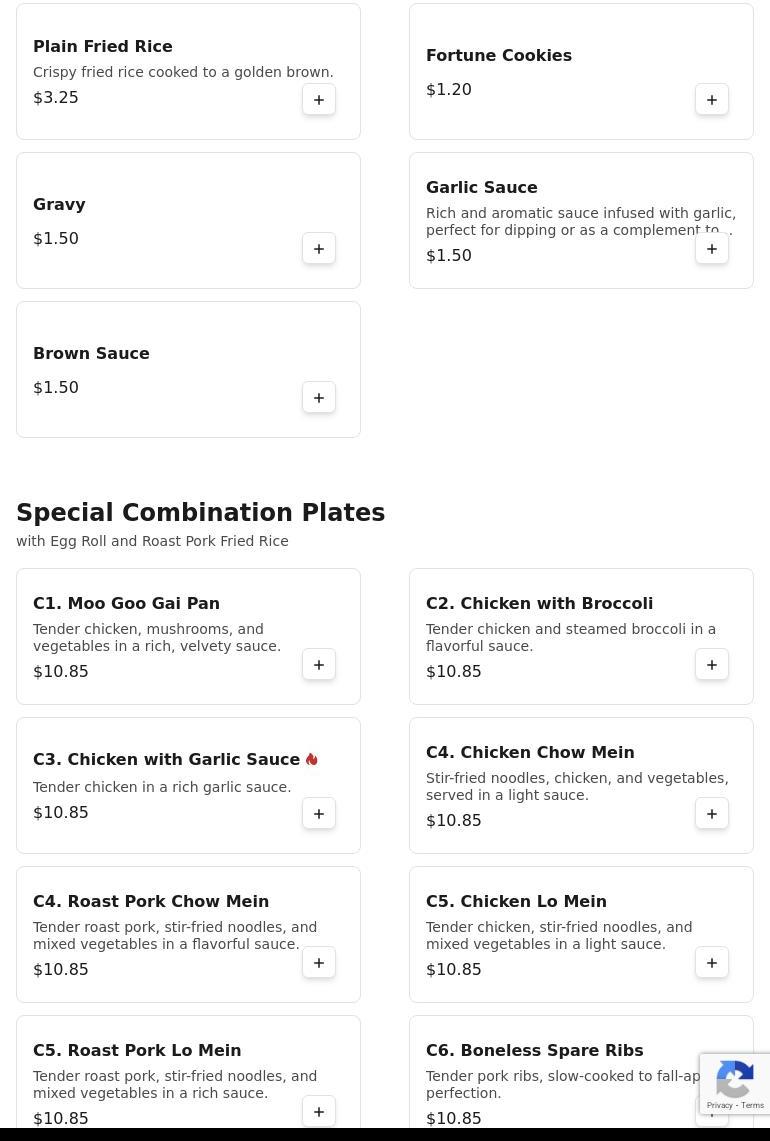Add Gravy to the cart
770x1141 pixels.
pyautogui.click(x=319, y=249)
